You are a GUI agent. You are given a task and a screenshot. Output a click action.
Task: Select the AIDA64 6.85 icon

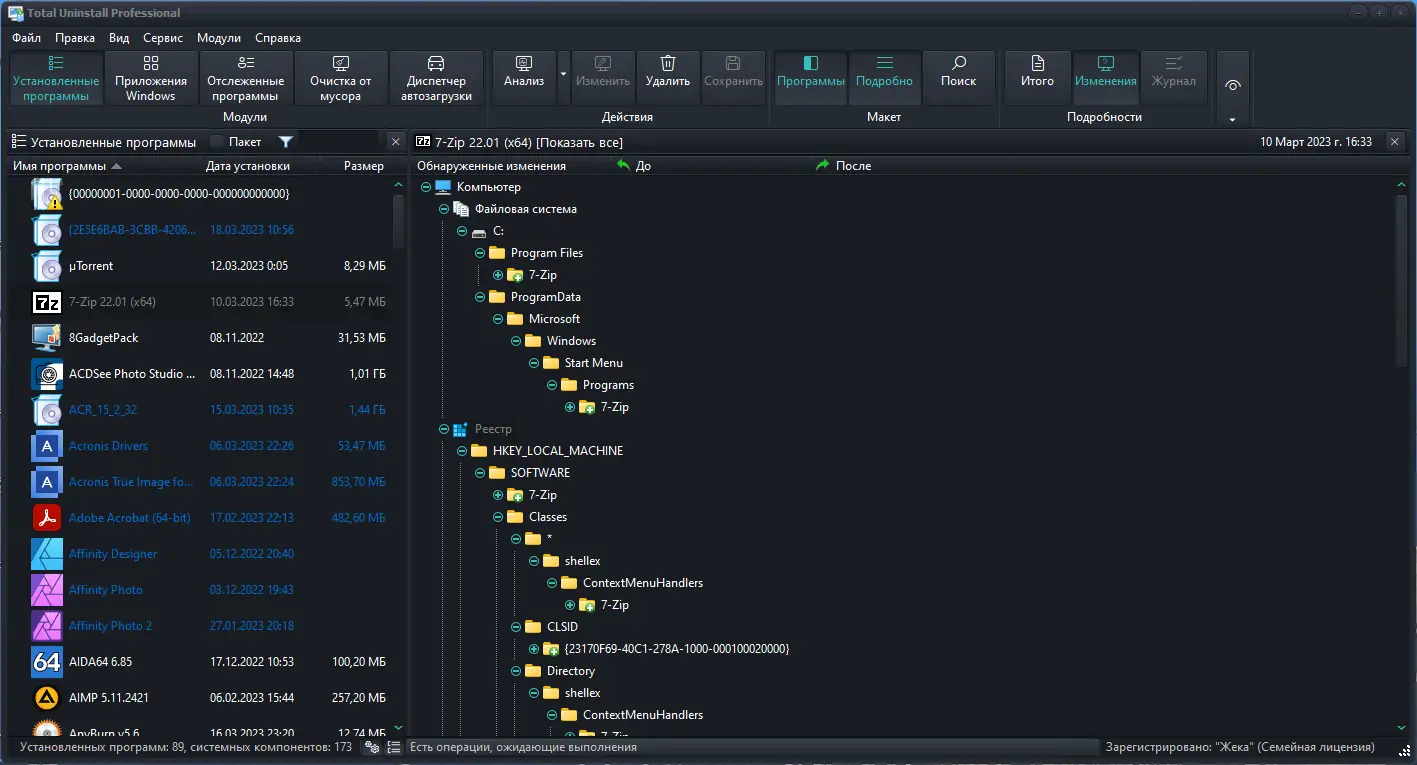pos(47,662)
